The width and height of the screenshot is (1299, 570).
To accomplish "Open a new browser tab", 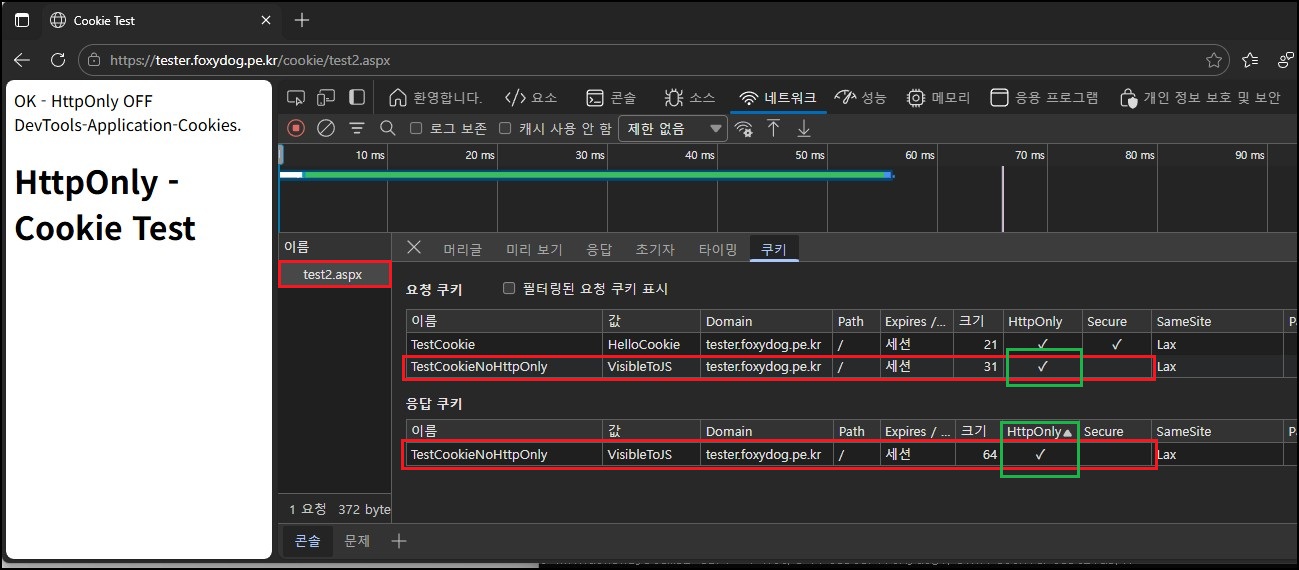I will 302,20.
